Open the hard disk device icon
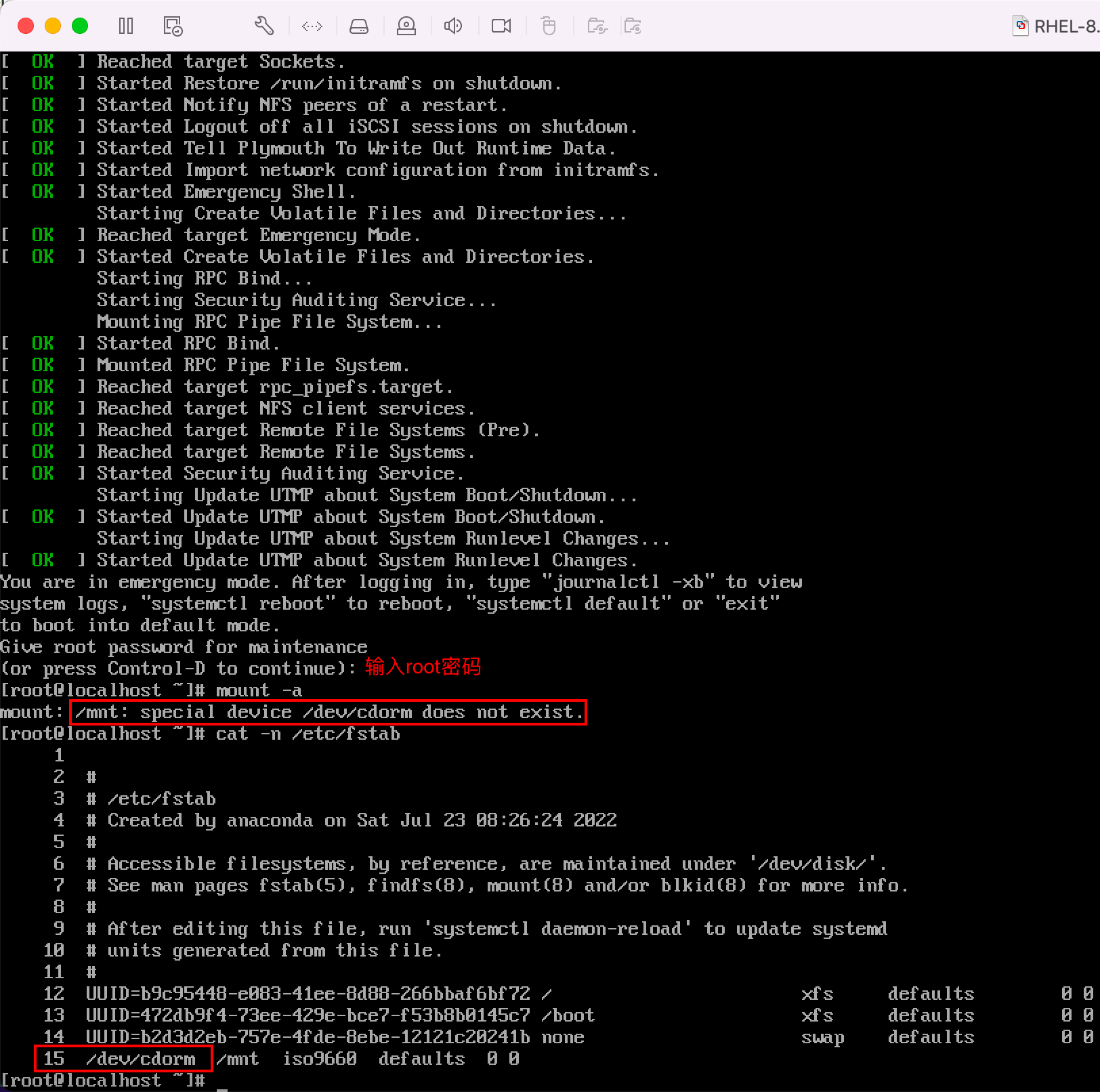This screenshot has height=1092, width=1100. tap(359, 26)
